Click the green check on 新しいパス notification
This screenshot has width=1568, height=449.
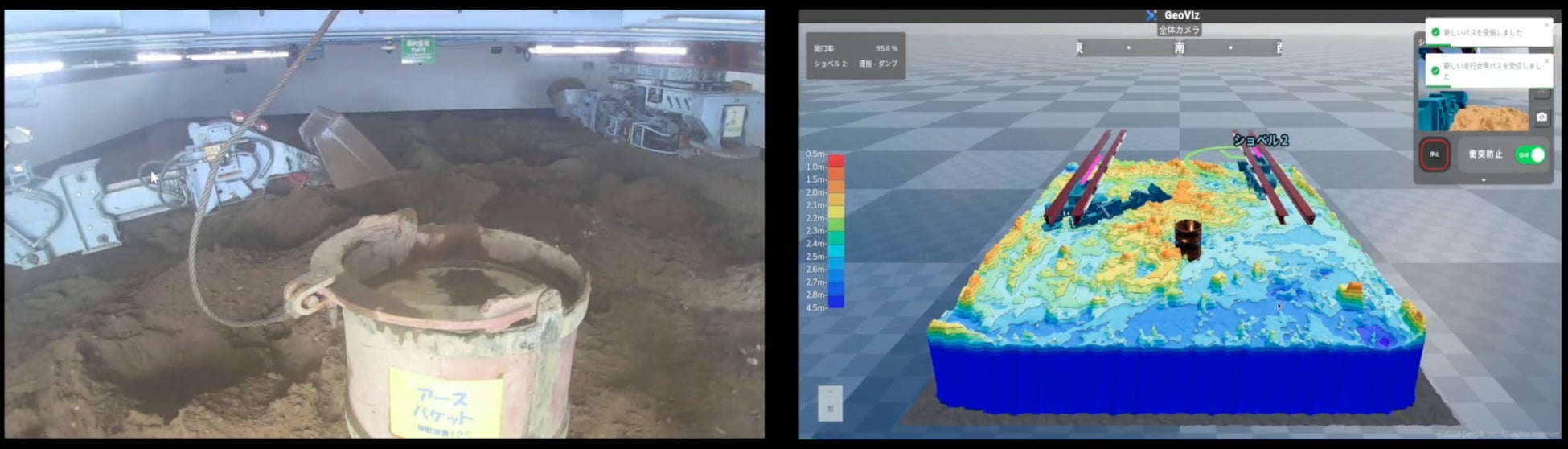click(1436, 32)
